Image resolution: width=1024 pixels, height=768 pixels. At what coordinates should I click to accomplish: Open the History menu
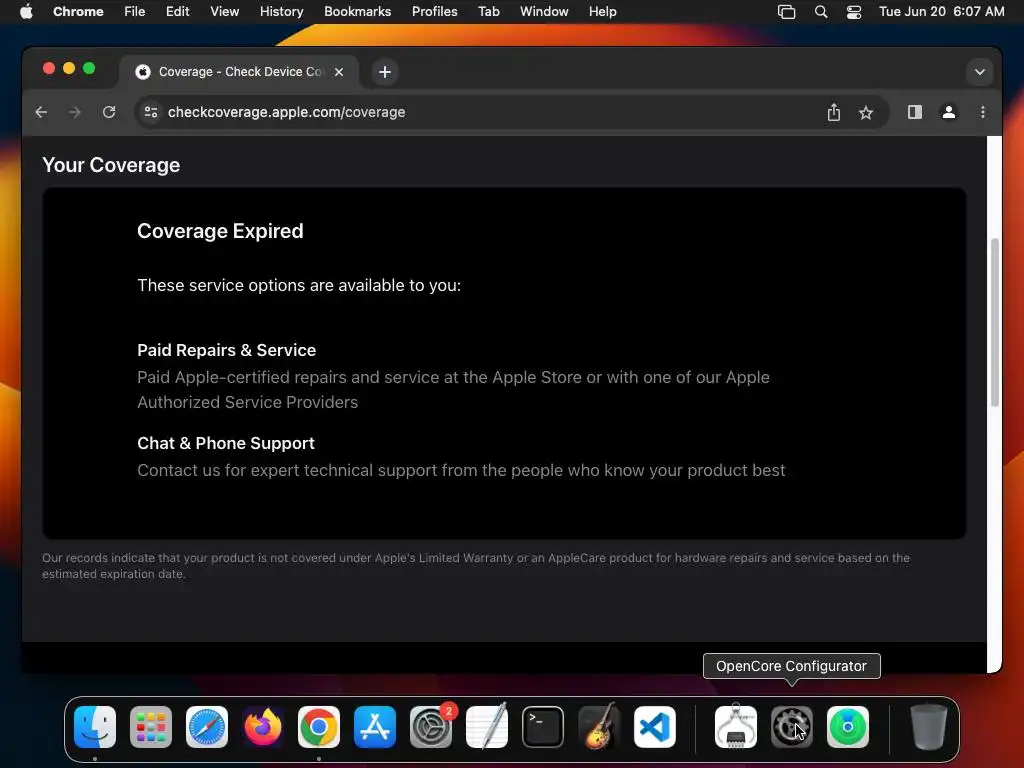(281, 11)
